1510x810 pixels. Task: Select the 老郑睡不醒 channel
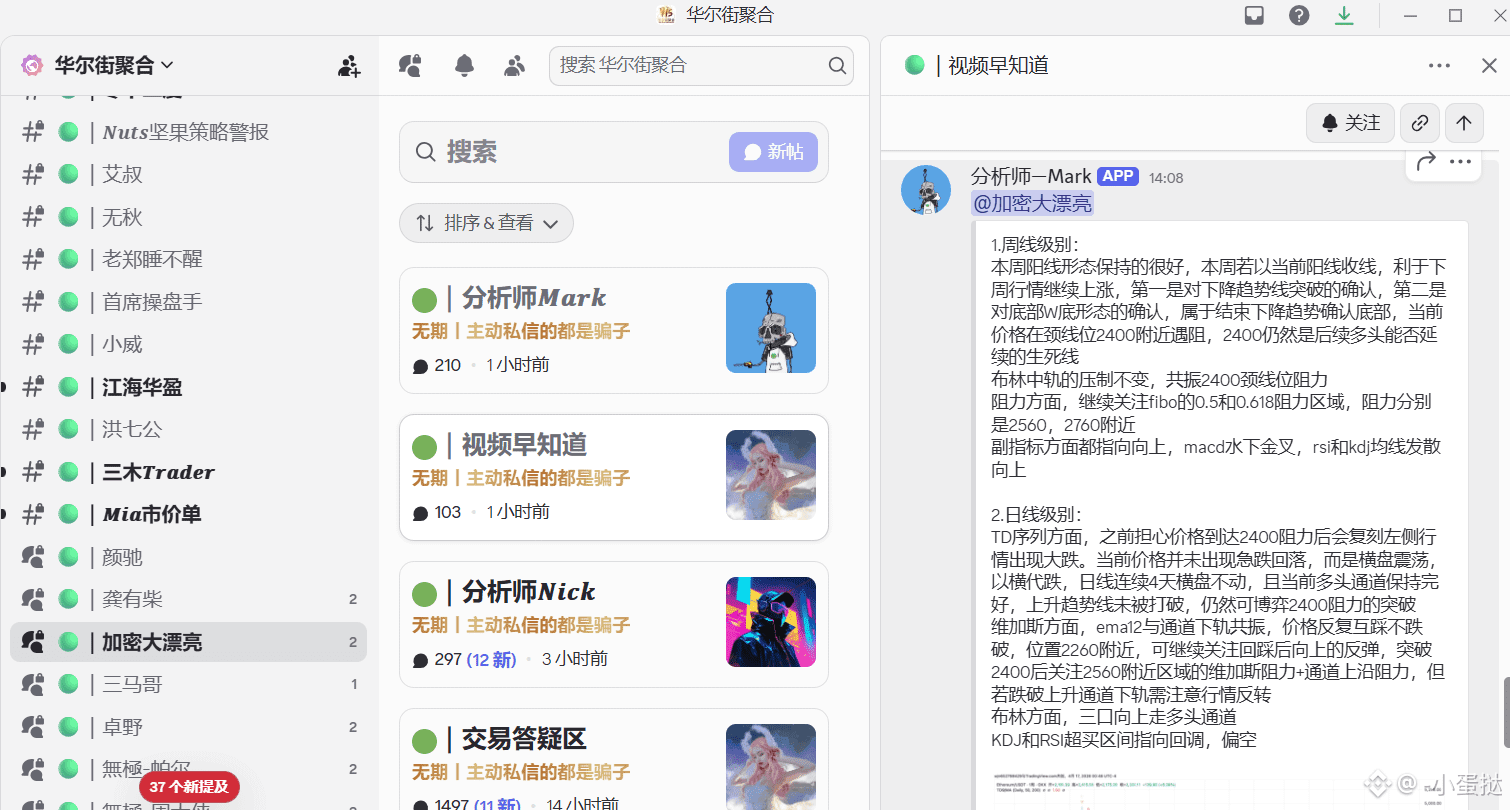188,259
